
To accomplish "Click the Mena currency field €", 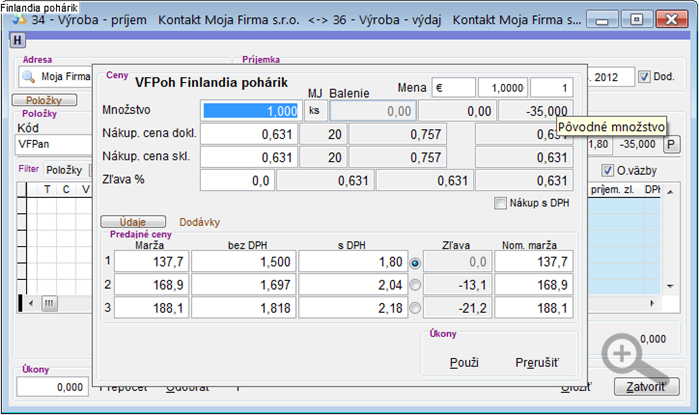I will (453, 88).
